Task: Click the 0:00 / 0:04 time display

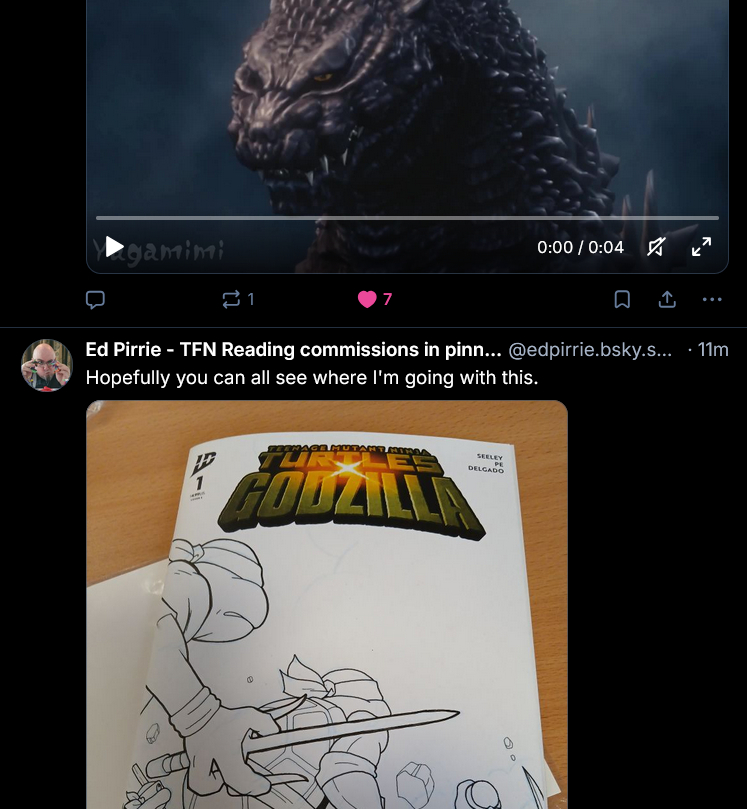Action: click(580, 247)
